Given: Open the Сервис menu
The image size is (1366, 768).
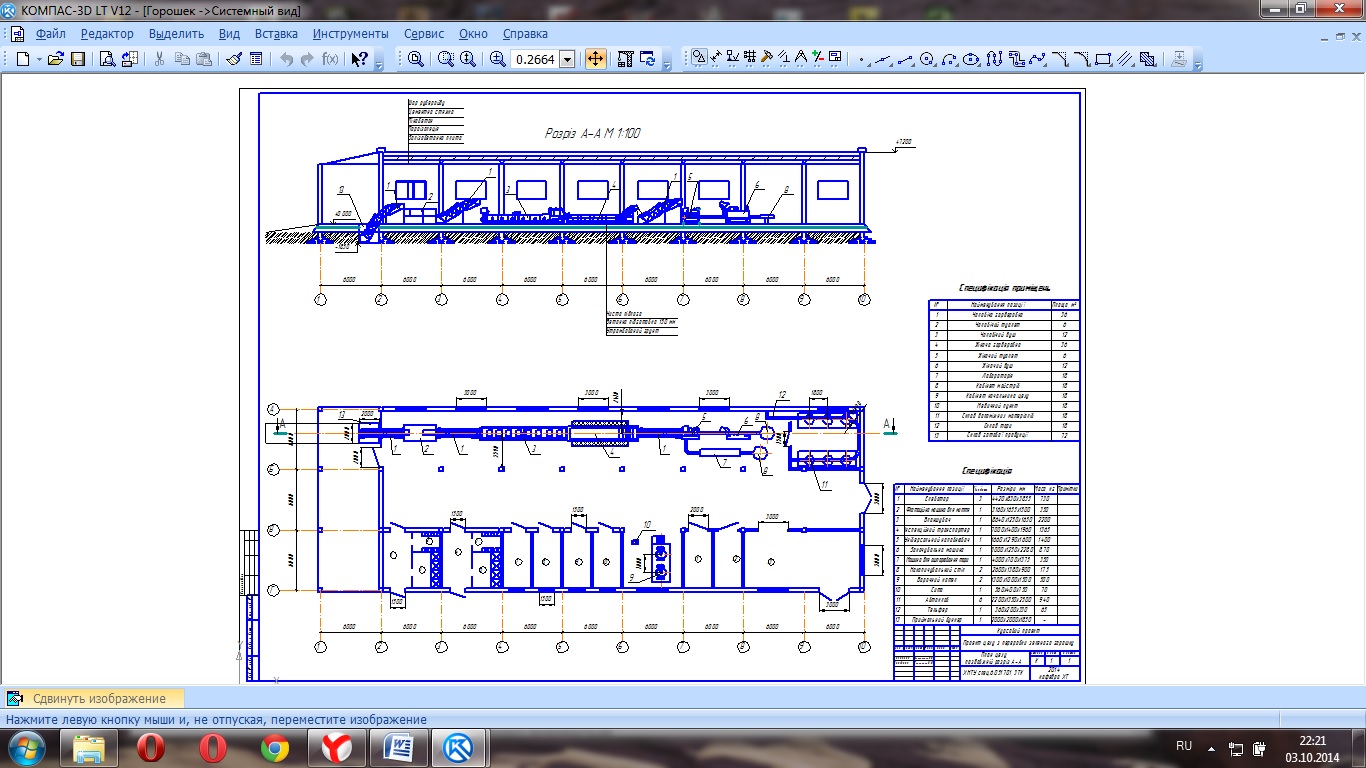Looking at the screenshot, I should [x=425, y=33].
